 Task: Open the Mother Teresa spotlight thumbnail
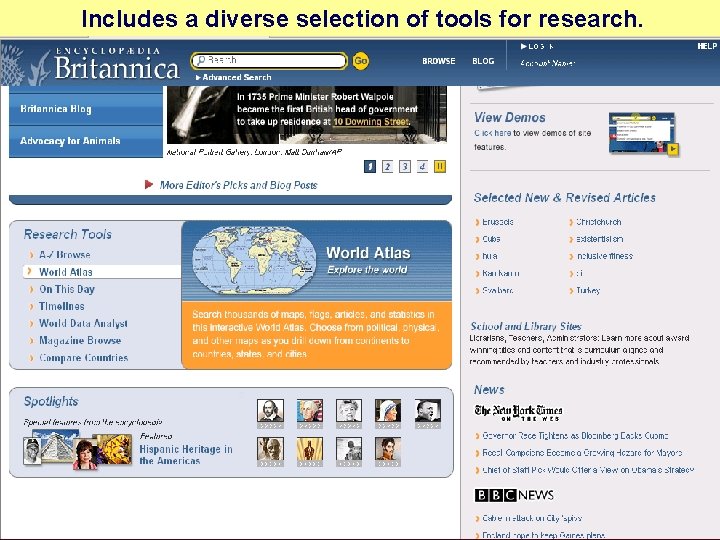(x=388, y=413)
